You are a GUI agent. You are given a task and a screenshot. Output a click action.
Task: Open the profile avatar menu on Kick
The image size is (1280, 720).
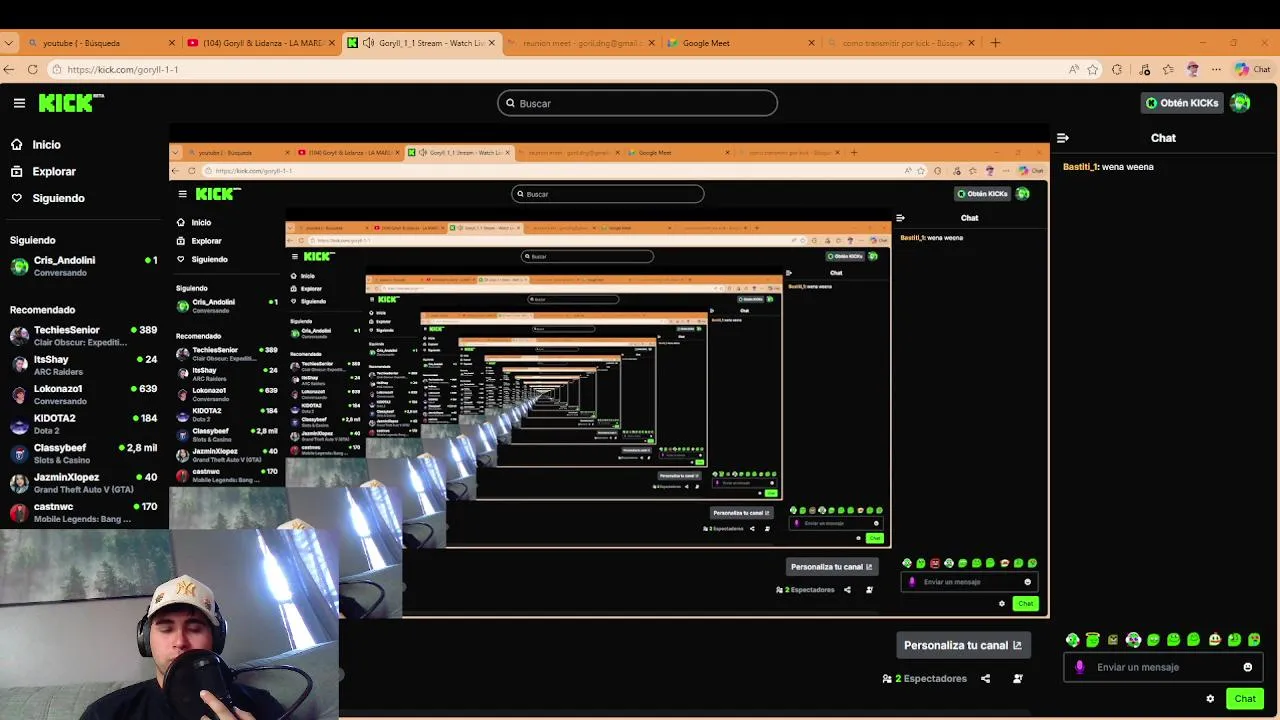1240,102
